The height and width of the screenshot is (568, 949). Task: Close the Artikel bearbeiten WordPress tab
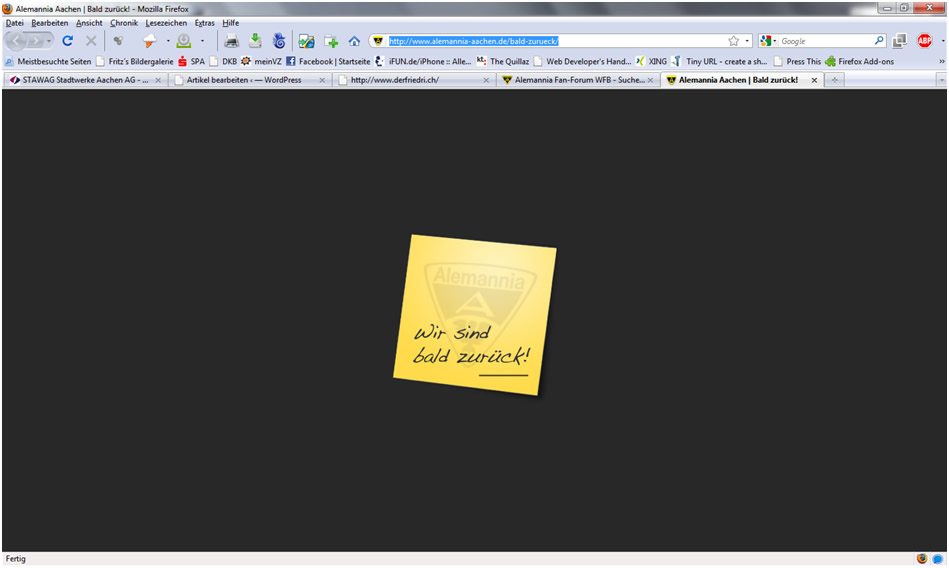click(x=322, y=80)
